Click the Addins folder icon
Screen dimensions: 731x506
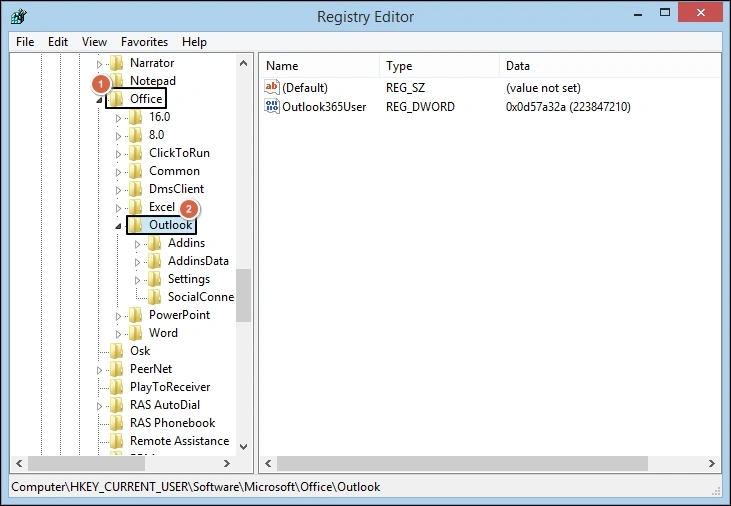click(x=154, y=243)
